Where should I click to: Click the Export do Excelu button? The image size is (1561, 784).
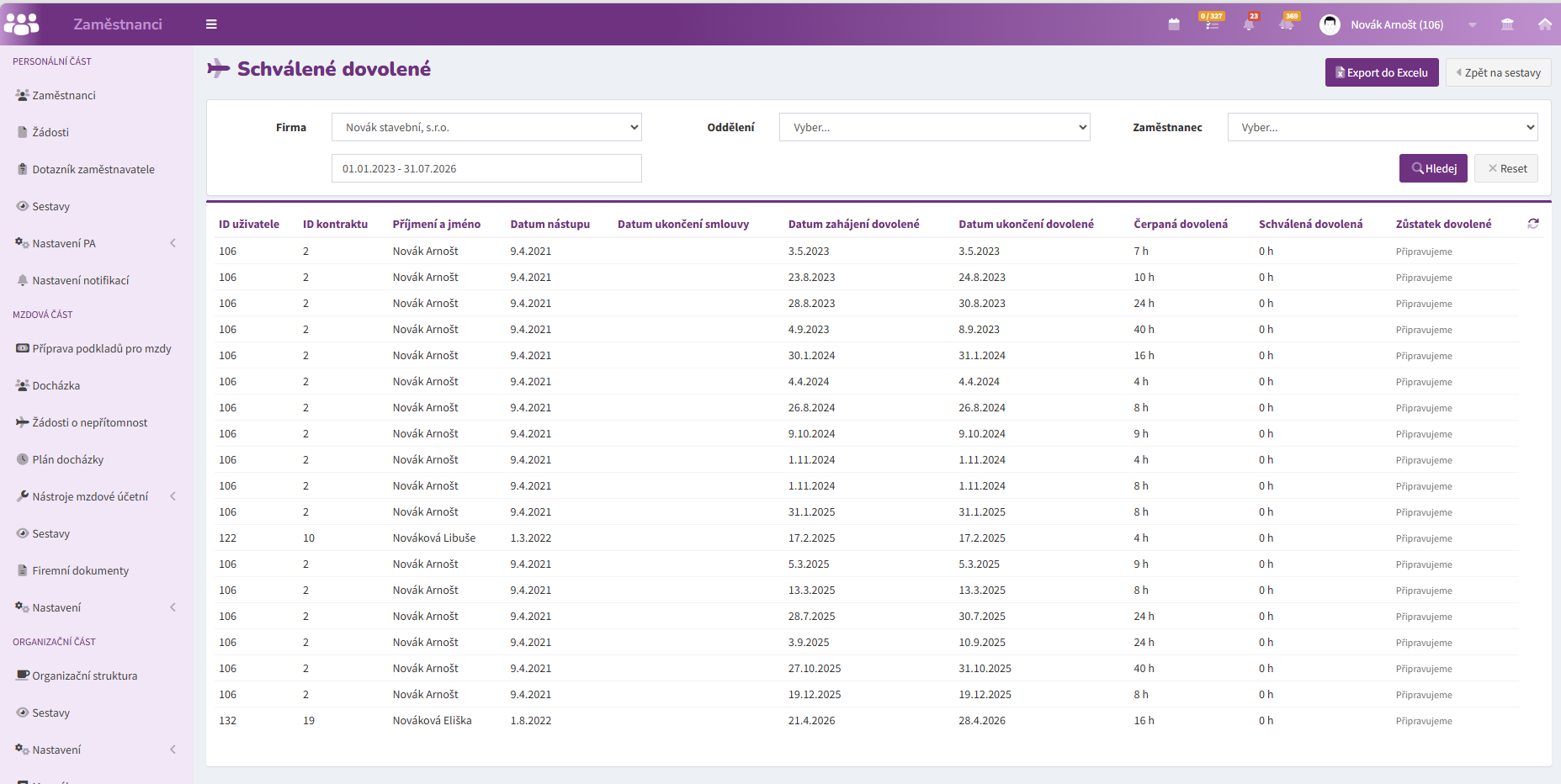click(1382, 72)
